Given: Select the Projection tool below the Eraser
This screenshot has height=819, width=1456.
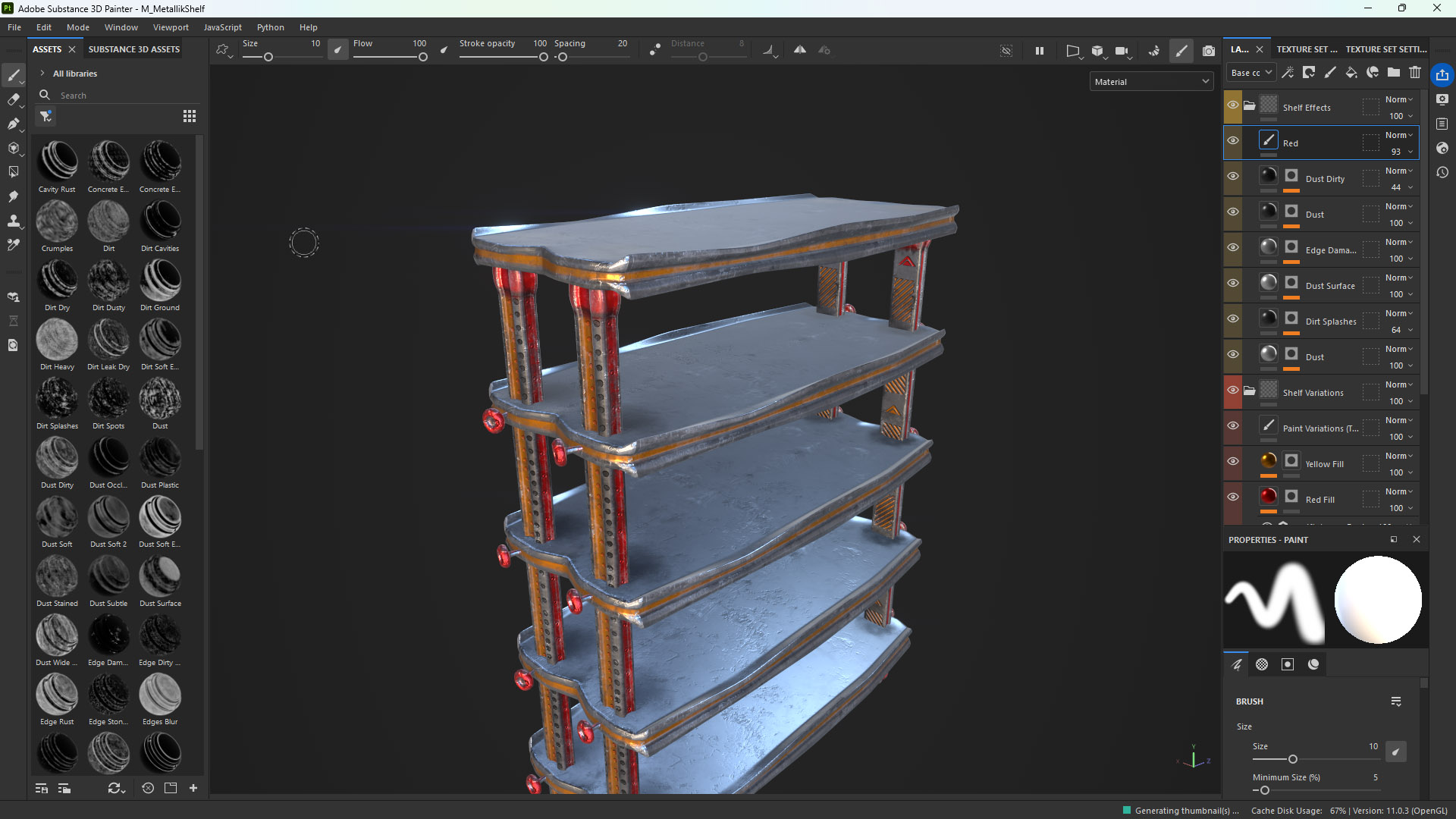Looking at the screenshot, I should 14,124.
